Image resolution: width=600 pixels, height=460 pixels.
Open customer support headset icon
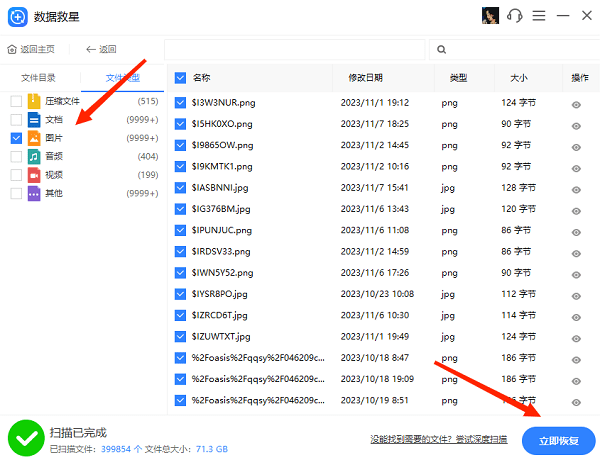pyautogui.click(x=514, y=16)
